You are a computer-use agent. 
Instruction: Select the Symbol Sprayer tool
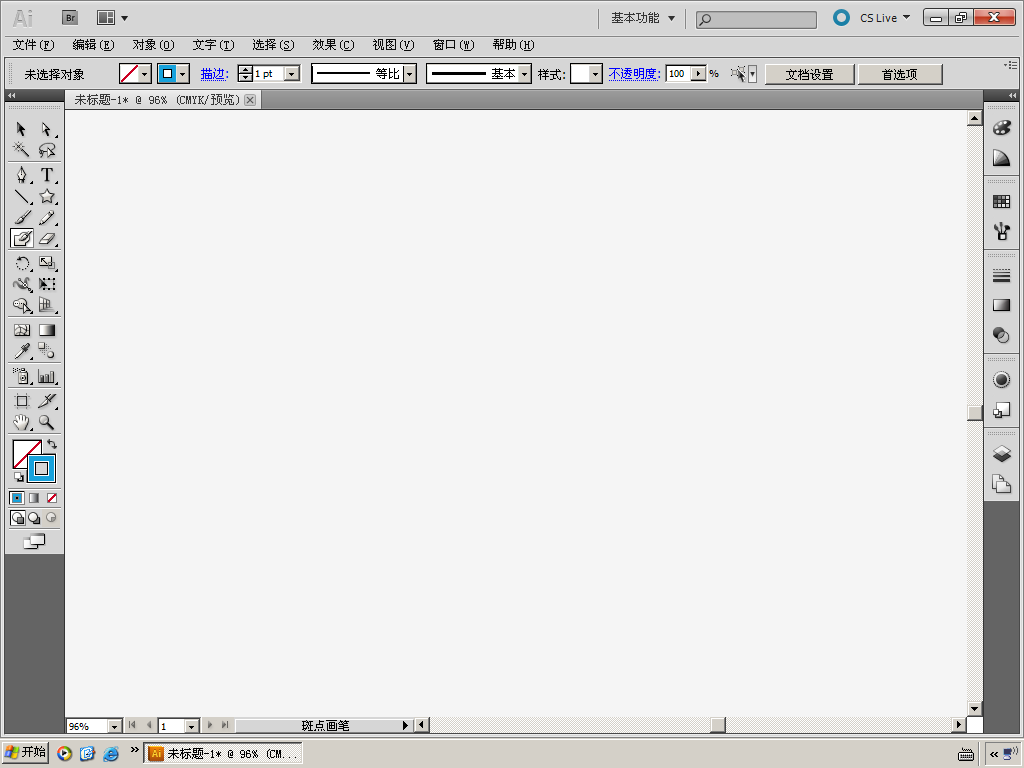coord(22,376)
